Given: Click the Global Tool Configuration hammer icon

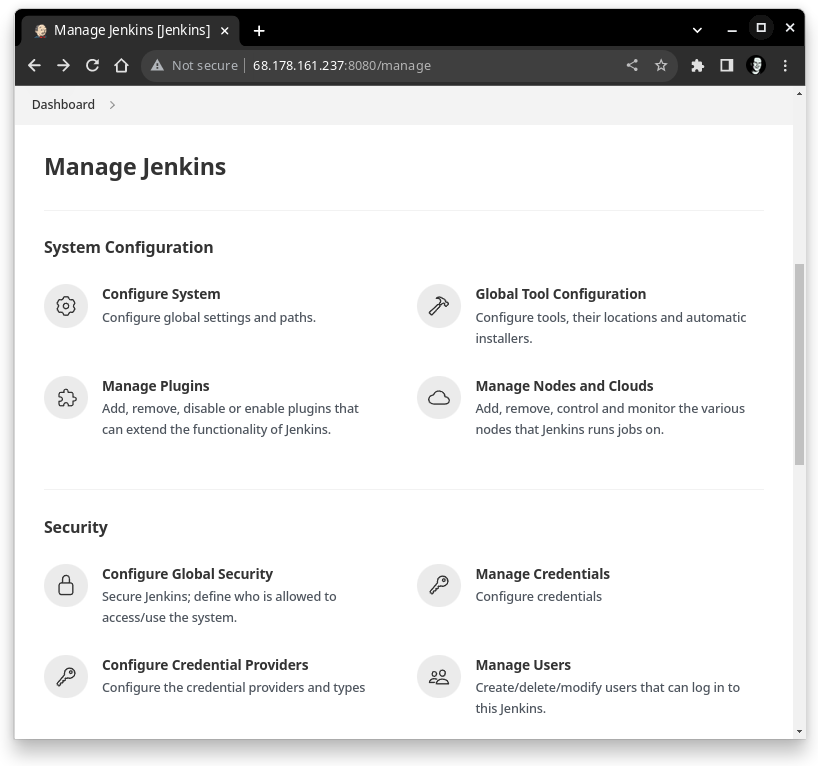Looking at the screenshot, I should 439,306.
